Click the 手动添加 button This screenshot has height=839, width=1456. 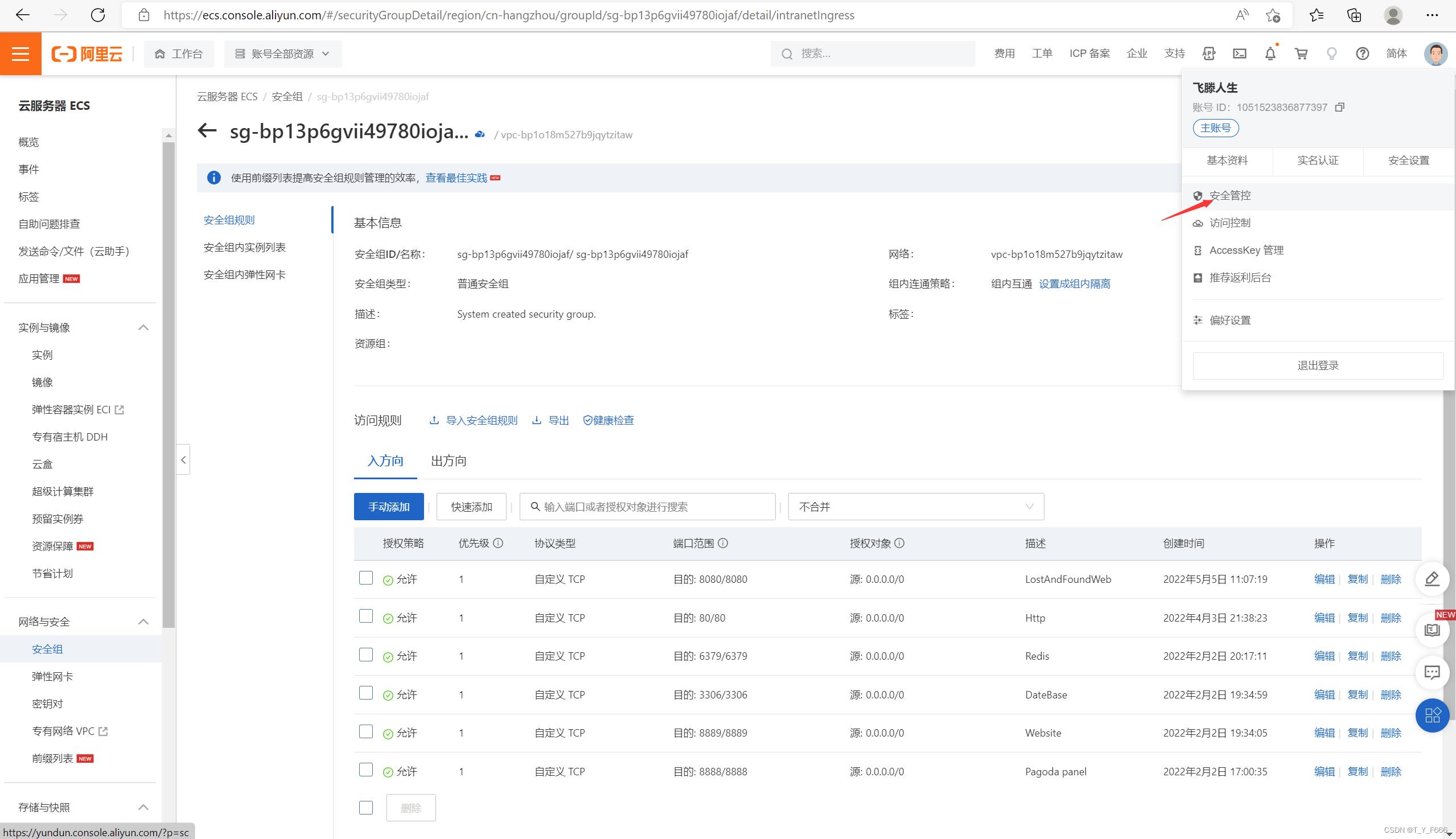[x=389, y=507]
